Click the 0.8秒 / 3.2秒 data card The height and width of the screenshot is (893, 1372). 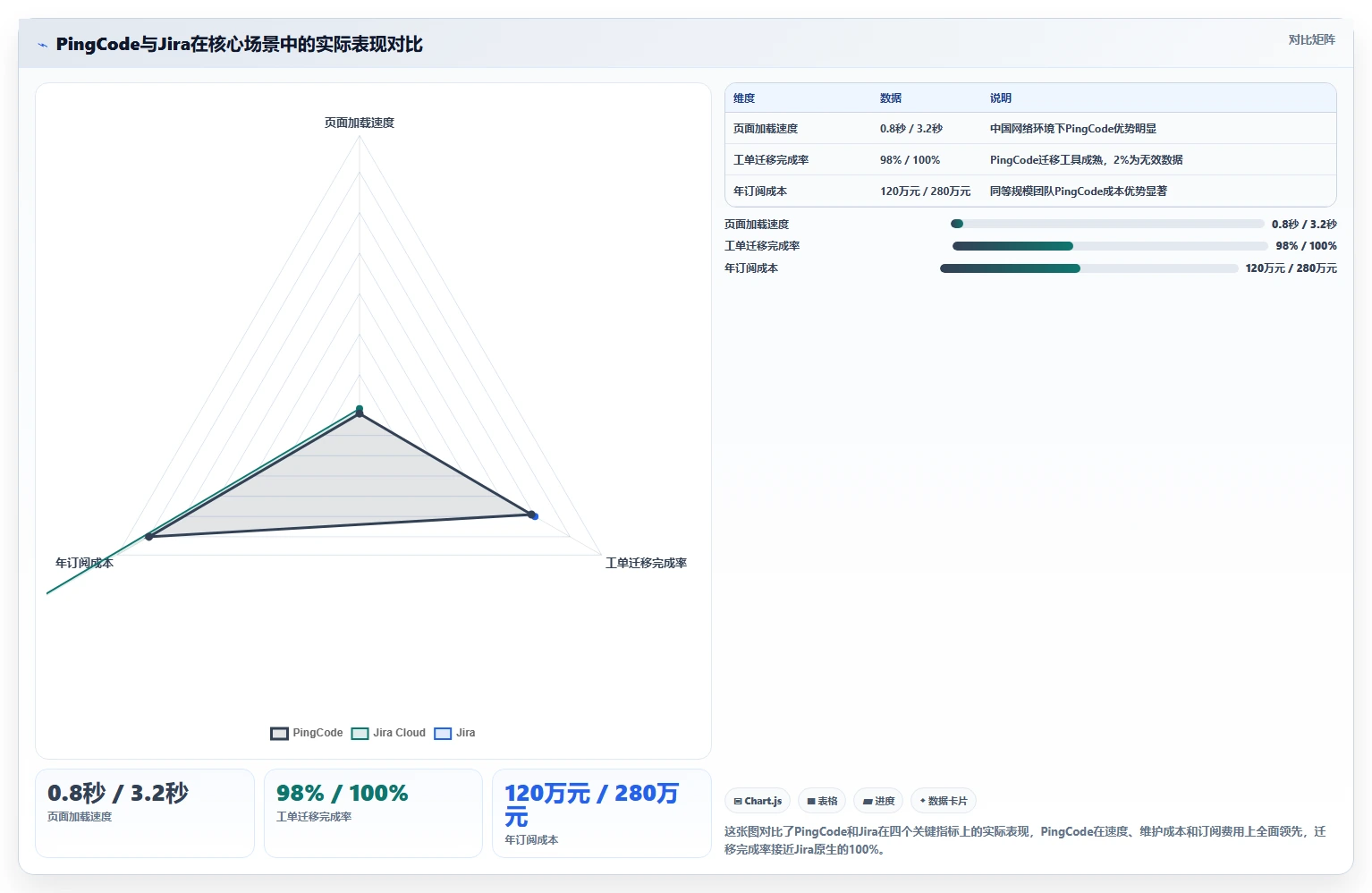point(145,812)
